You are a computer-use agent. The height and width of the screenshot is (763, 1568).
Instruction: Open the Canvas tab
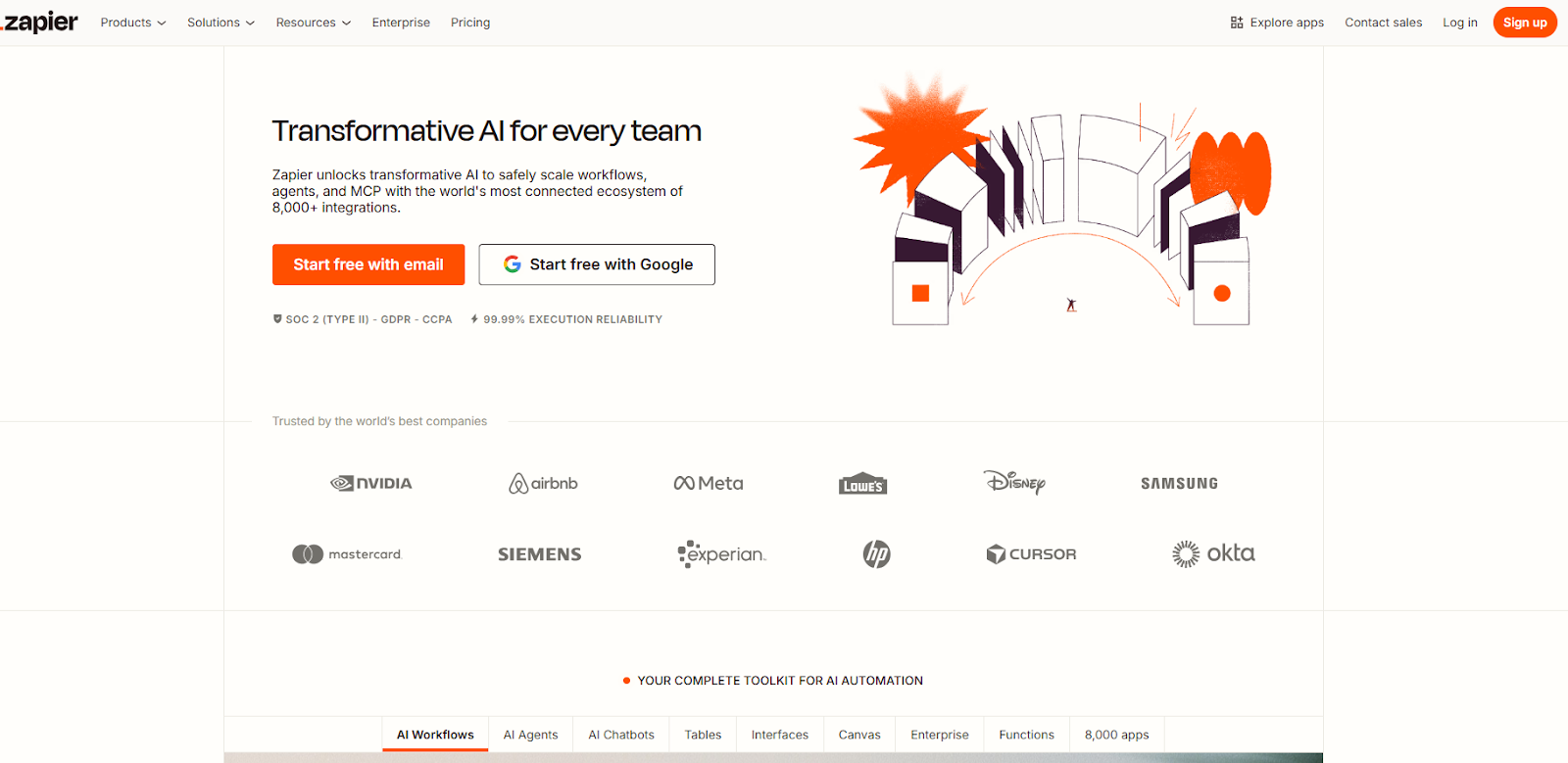(859, 735)
